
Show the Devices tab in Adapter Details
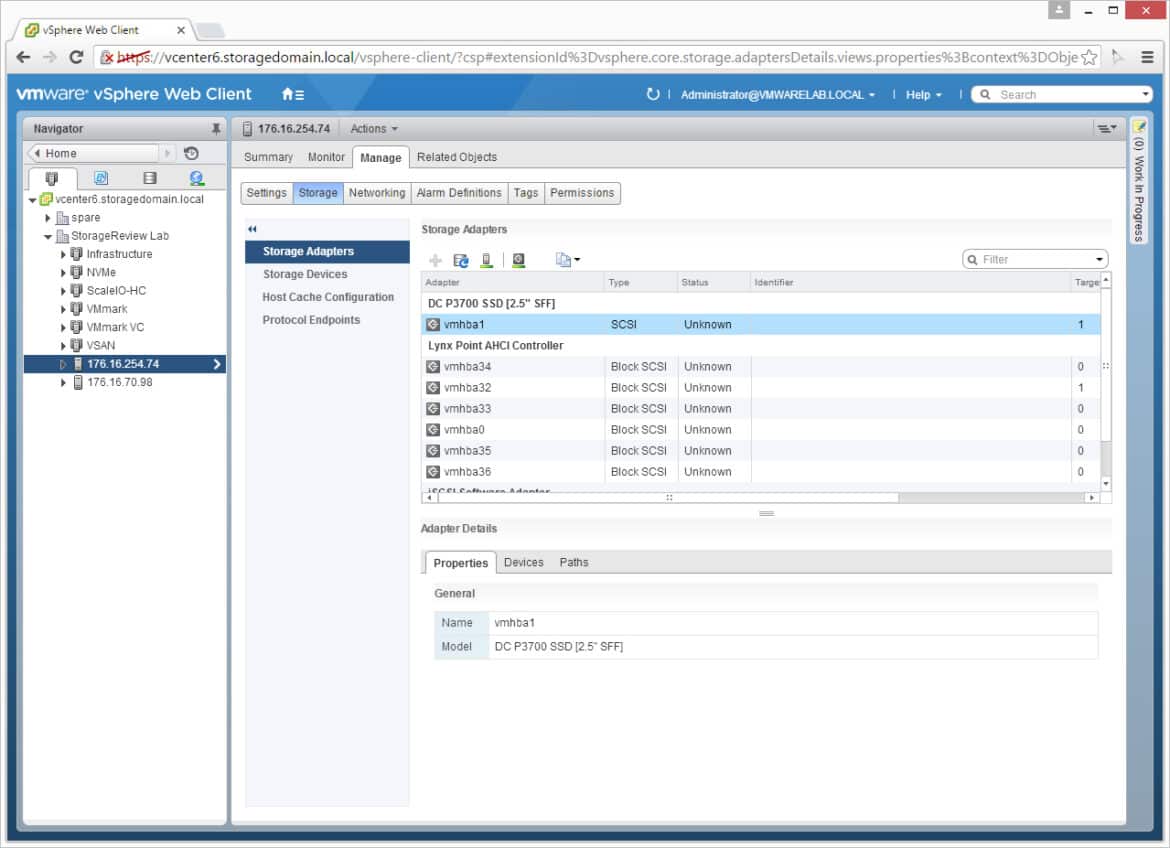524,563
